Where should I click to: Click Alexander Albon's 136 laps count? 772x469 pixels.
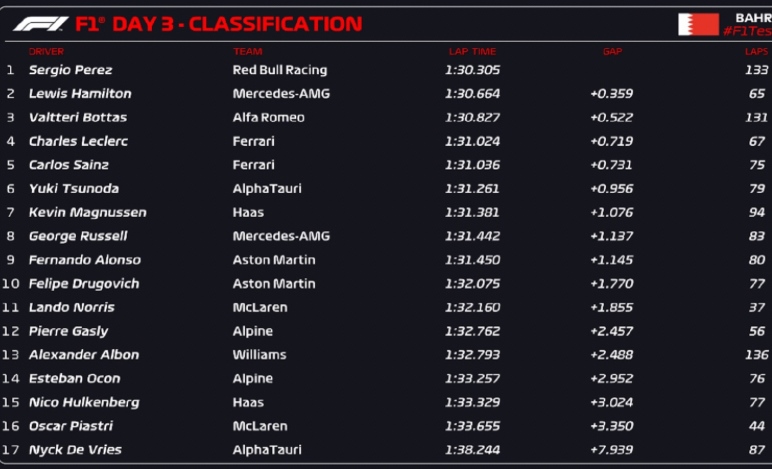pos(756,355)
